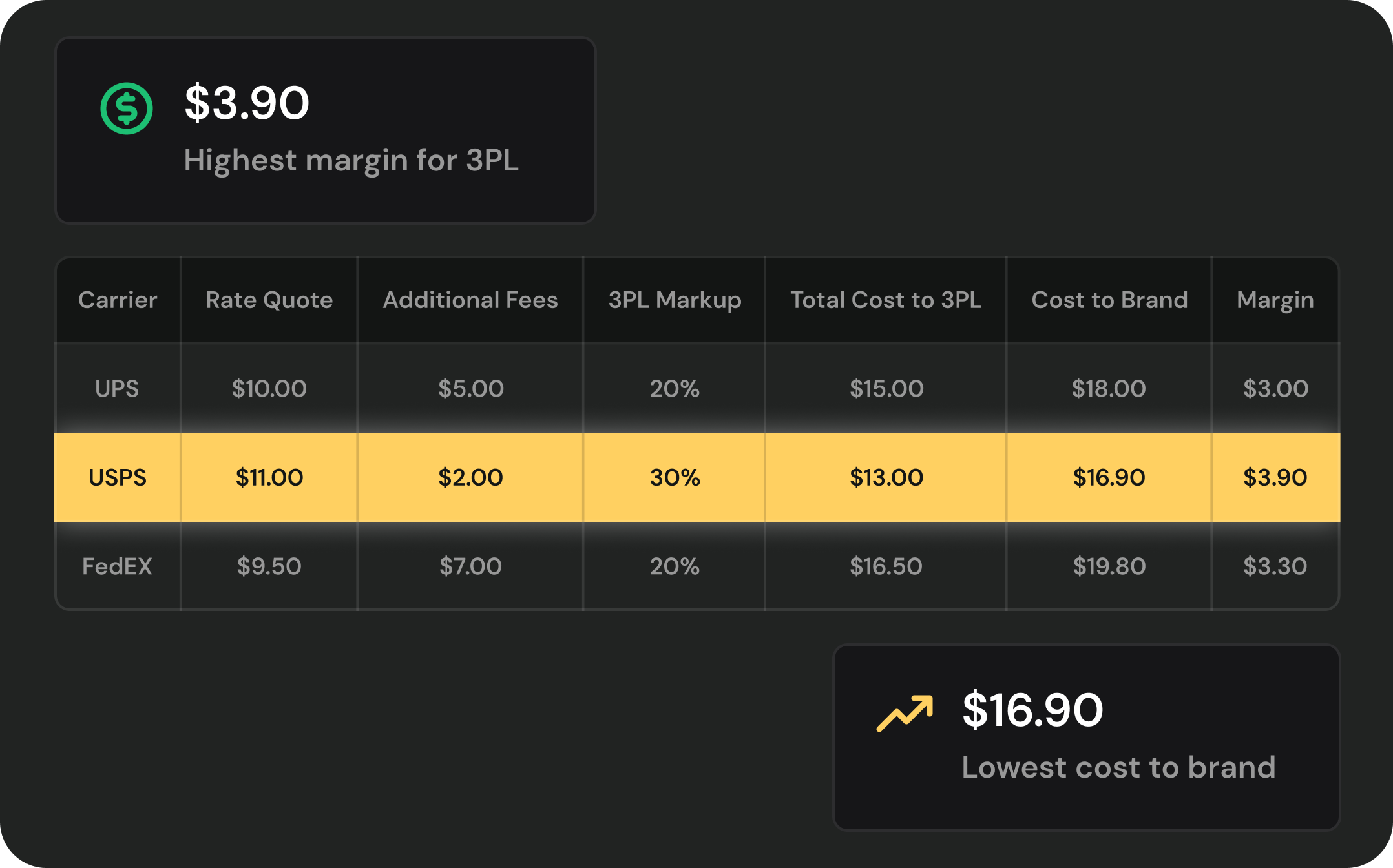Click the green dollar sign icon
This screenshot has width=1393, height=868.
127,108
